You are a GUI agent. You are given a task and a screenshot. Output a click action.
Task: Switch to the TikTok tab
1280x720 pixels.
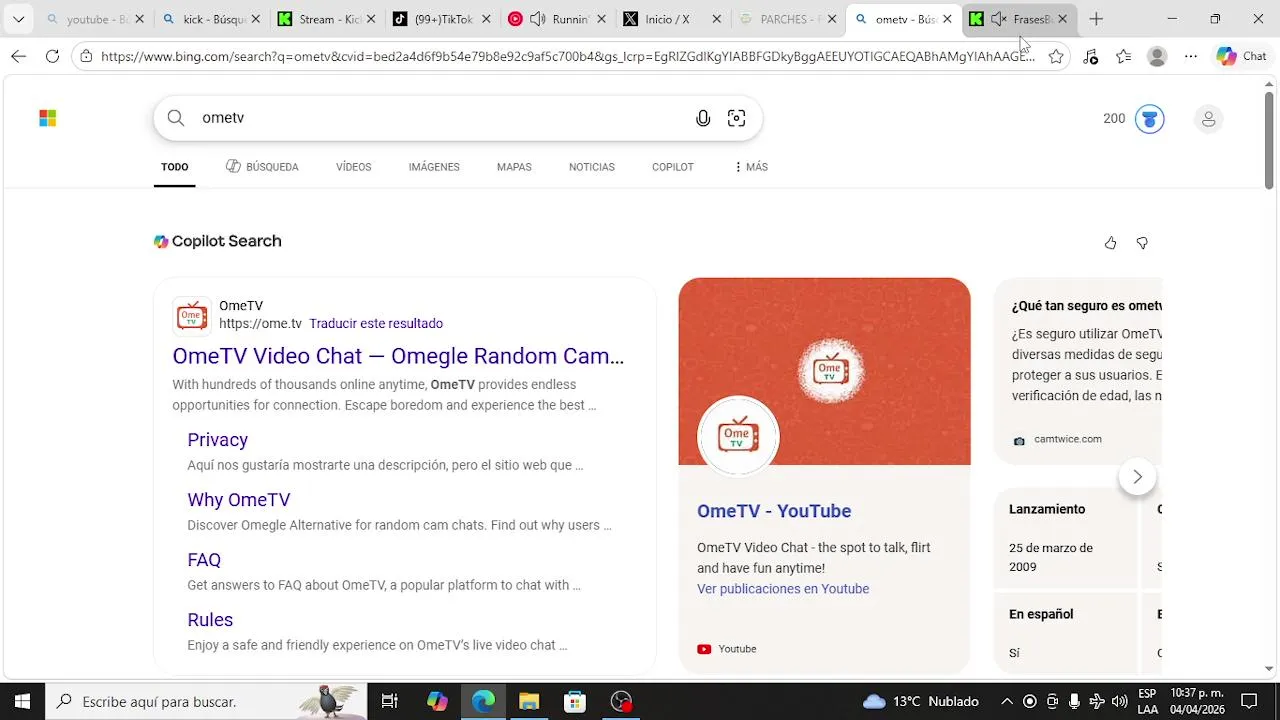pos(444,19)
